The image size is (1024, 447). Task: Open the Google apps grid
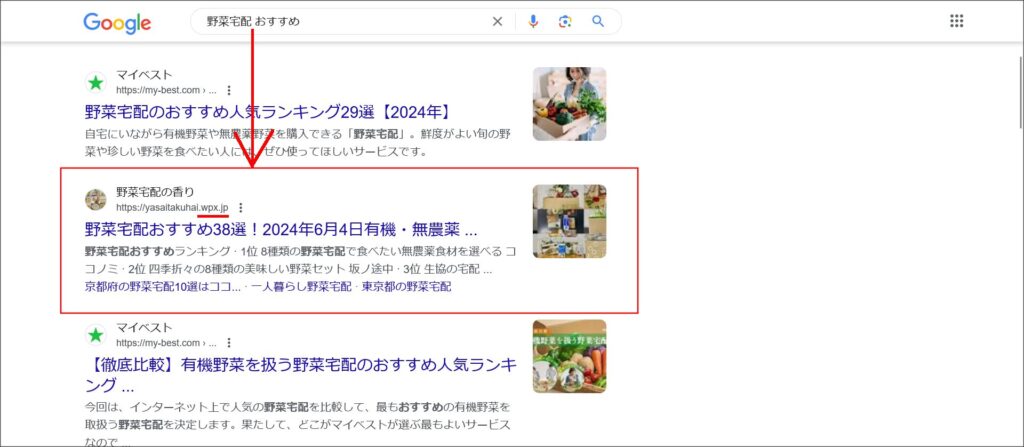[x=956, y=21]
